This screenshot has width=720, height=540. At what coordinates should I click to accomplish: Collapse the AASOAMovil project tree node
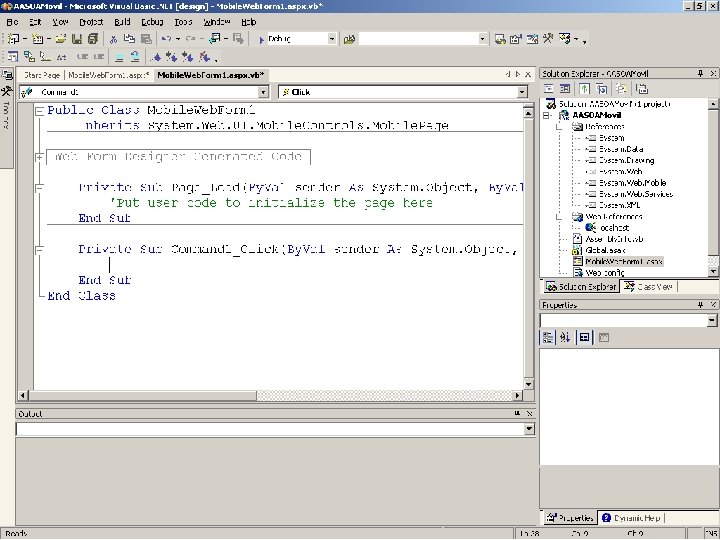[546, 115]
